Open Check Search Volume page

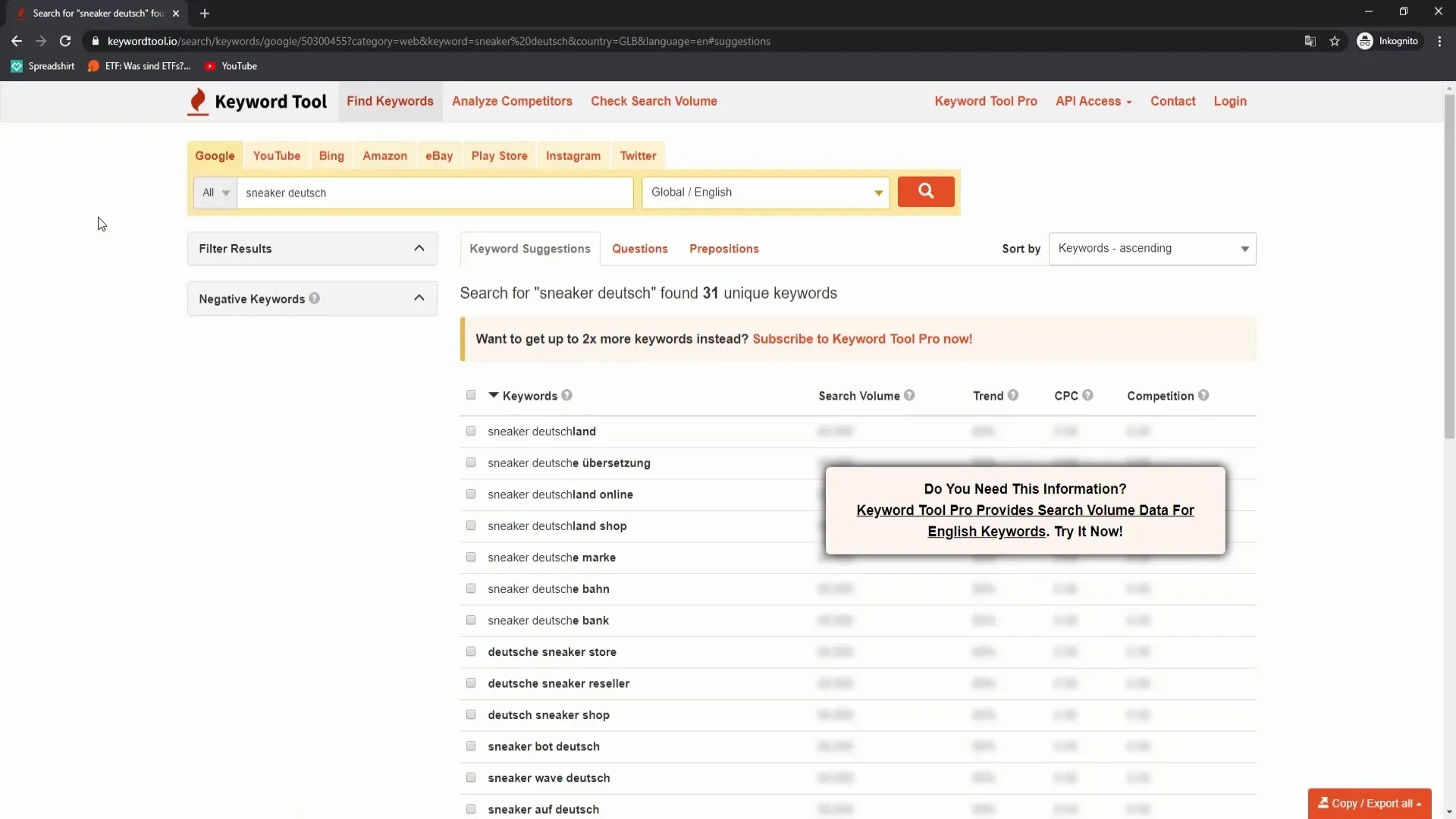[654, 101]
